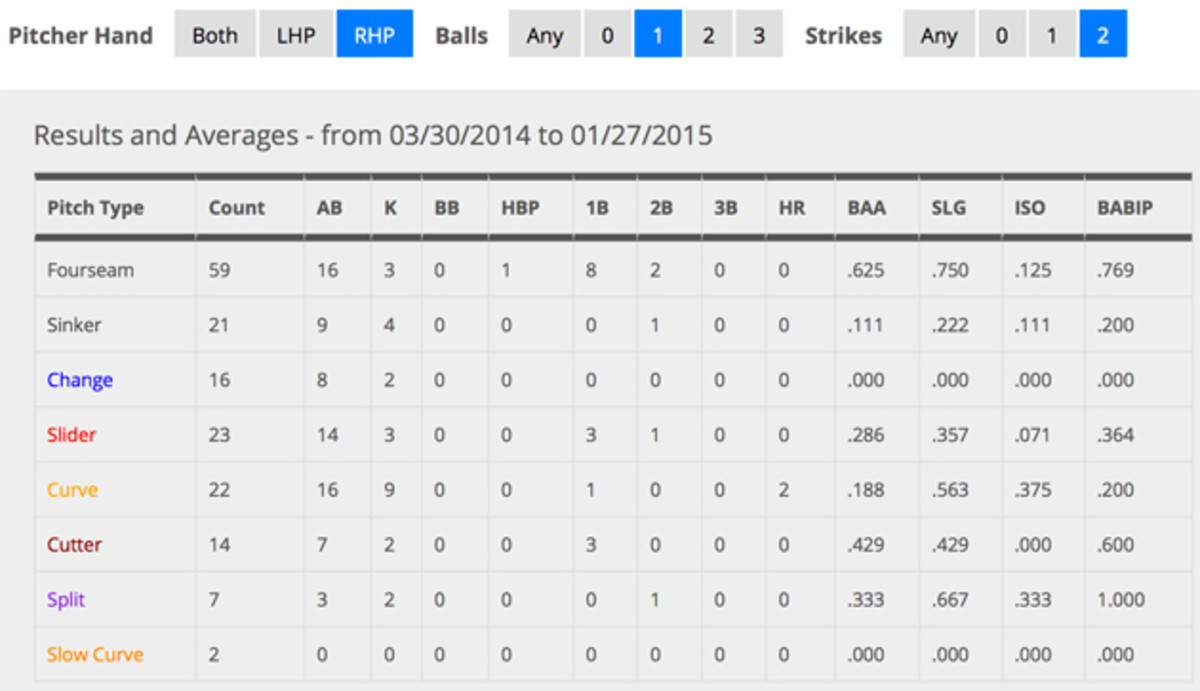The image size is (1200, 691).
Task: Choose 1 strike in Strikes filter
Action: point(1051,34)
